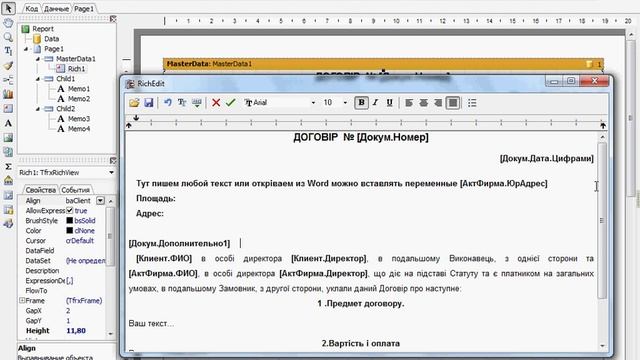
Task: Click the Chart object icon in left toolbar
Action: pos(8,94)
